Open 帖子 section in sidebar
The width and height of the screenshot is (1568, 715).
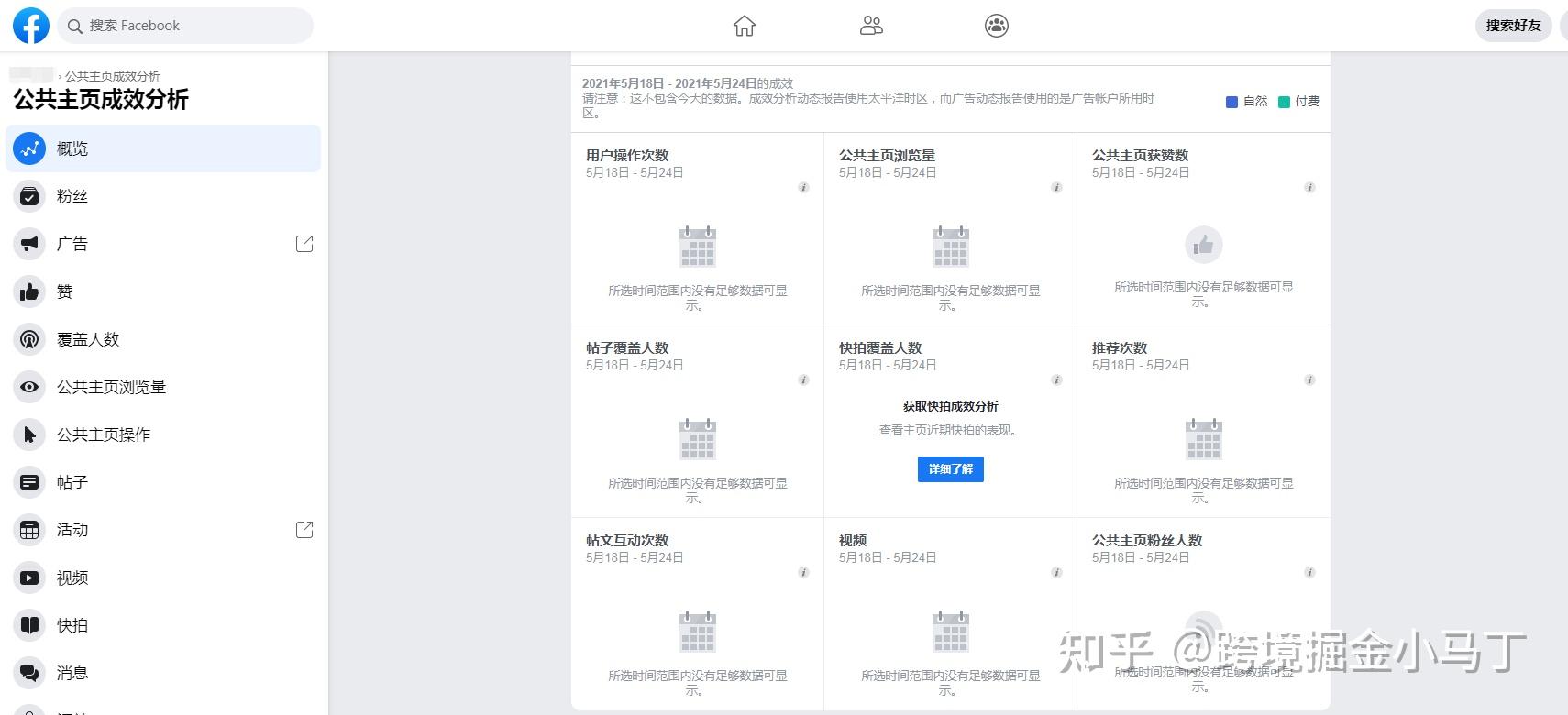point(163,482)
